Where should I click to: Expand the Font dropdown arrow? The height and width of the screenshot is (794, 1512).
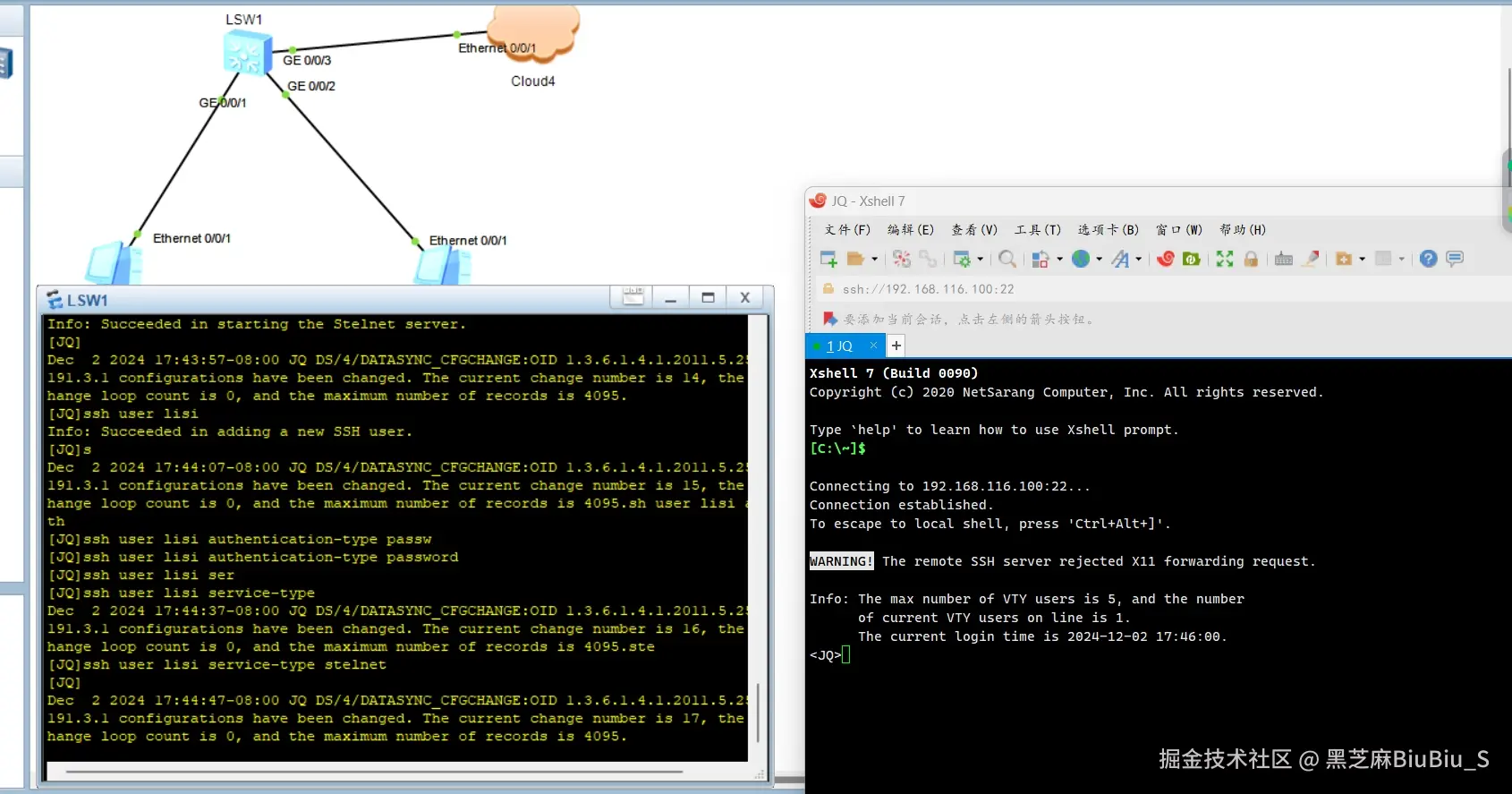pyautogui.click(x=1138, y=260)
